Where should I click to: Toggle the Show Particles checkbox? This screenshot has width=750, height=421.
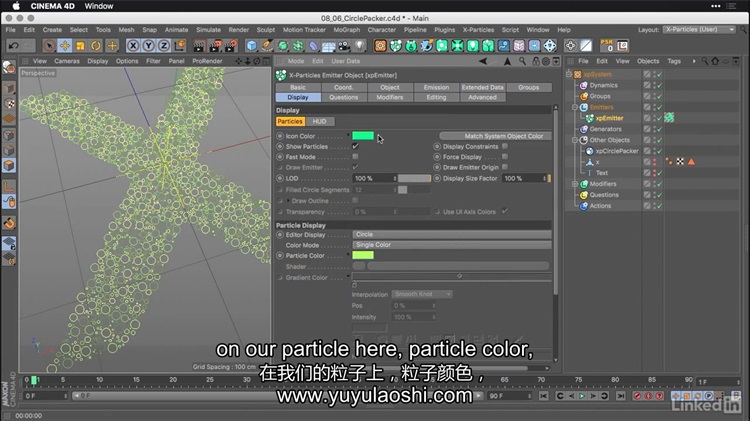point(355,146)
